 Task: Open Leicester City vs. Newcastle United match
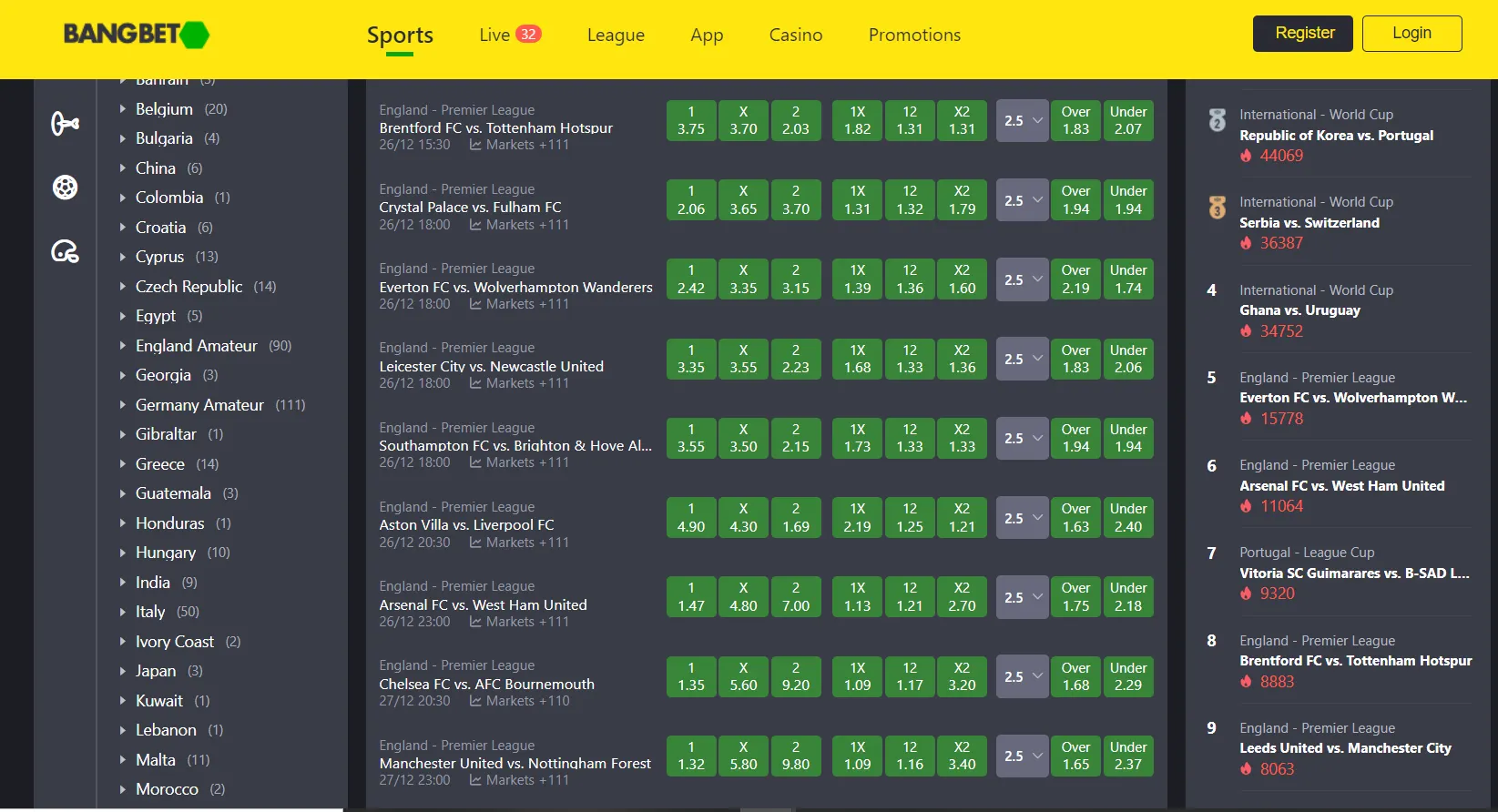[492, 366]
